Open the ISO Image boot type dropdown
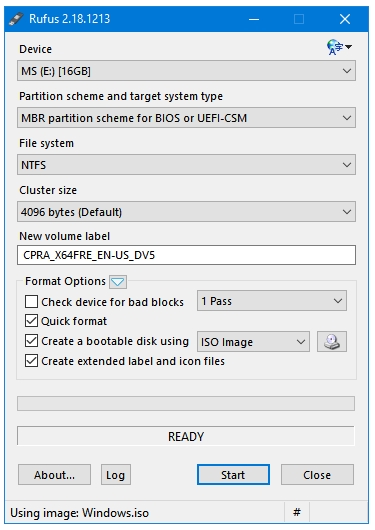The height and width of the screenshot is (530, 375). pos(253,342)
